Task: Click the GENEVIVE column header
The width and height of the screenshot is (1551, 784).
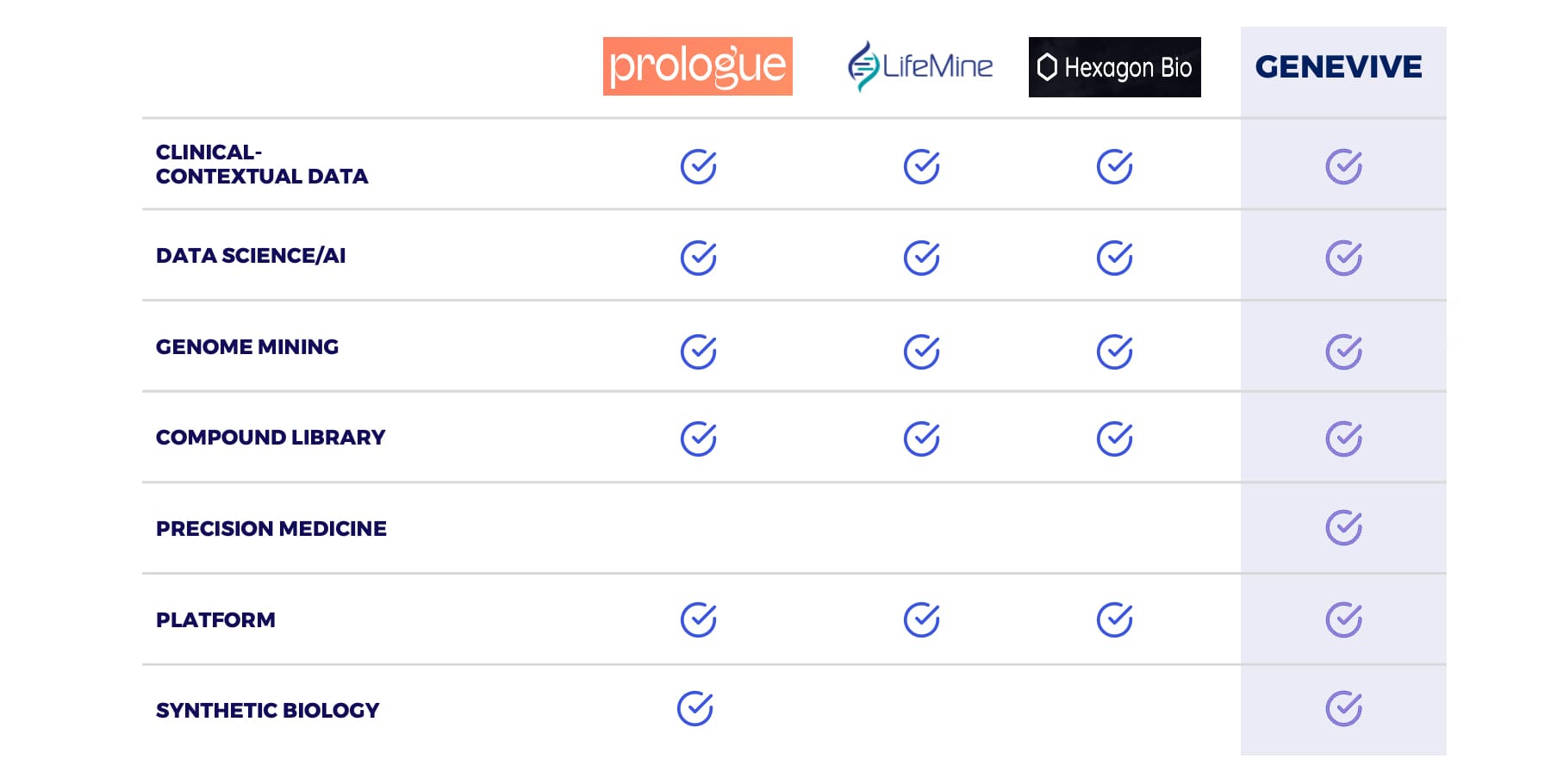Action: pos(1338,67)
